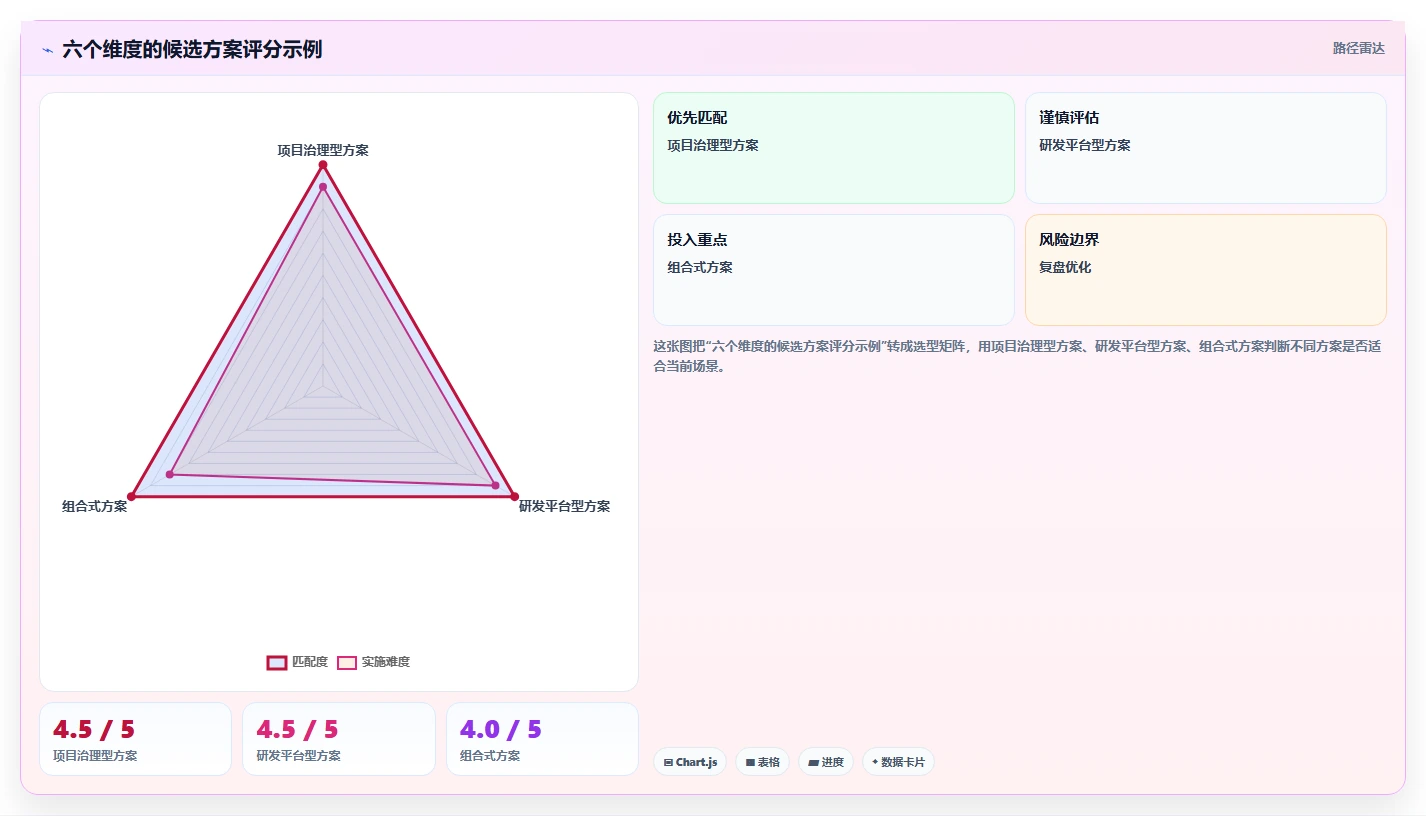Viewport: 1426px width, 816px height.
Task: Click the inner 实施难度 point near 项目治理型方案
Action: (323, 187)
